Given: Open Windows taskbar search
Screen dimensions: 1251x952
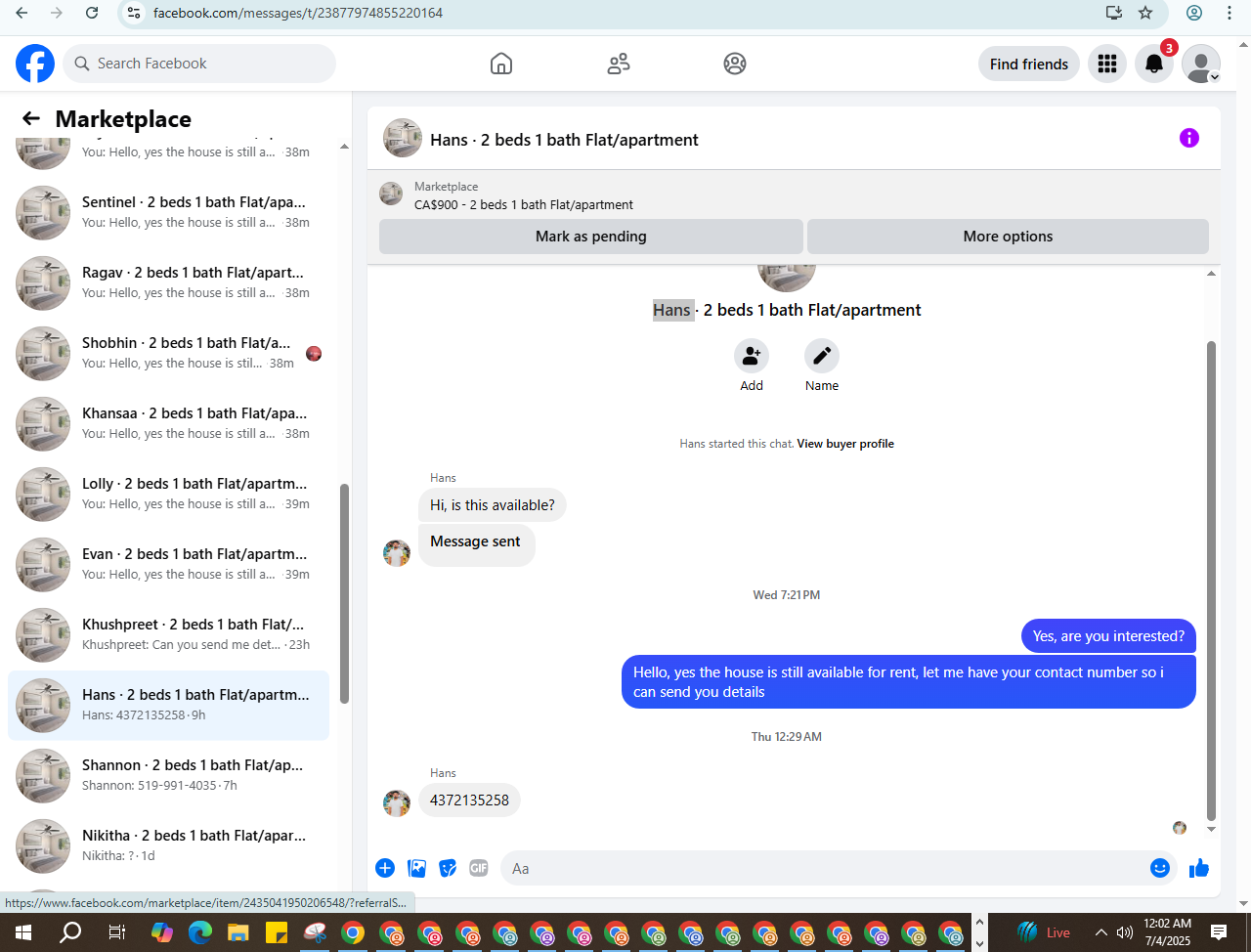Looking at the screenshot, I should click(70, 932).
